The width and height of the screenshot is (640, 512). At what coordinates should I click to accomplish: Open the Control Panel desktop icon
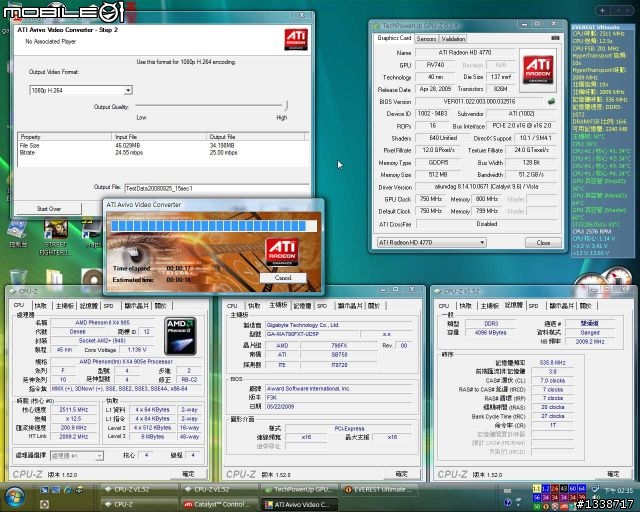(18, 235)
